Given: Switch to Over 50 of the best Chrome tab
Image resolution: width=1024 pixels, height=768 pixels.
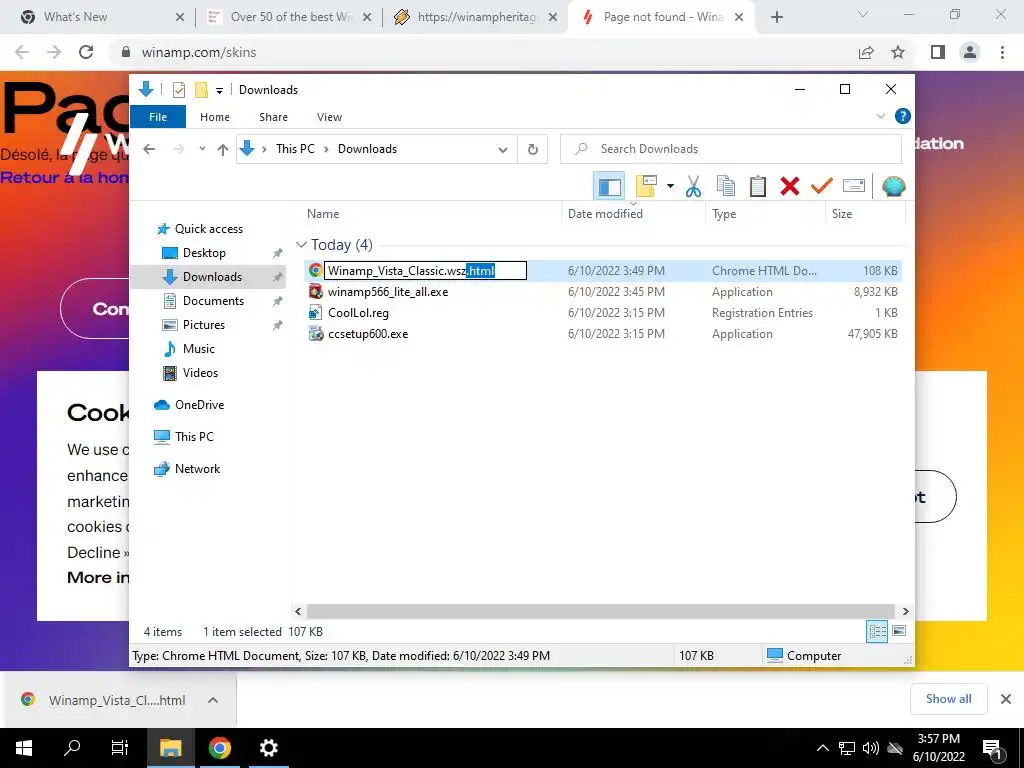Looking at the screenshot, I should click(287, 17).
